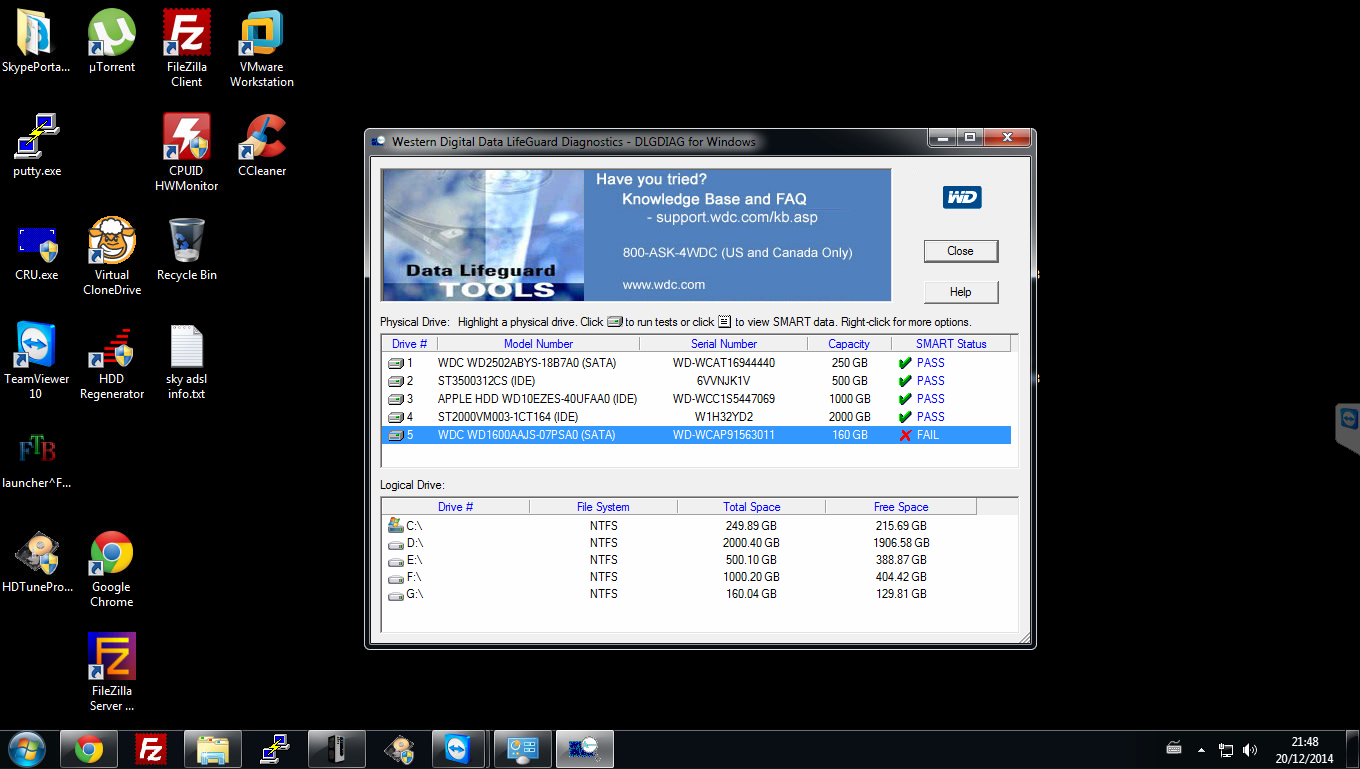1360x769 pixels.
Task: Open SkypePortable folder on desktop
Action: 36,43
